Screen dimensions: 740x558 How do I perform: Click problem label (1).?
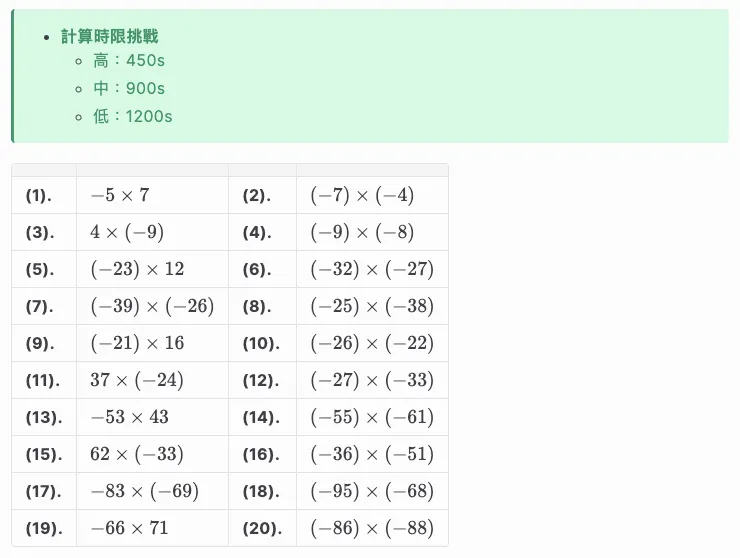39,195
